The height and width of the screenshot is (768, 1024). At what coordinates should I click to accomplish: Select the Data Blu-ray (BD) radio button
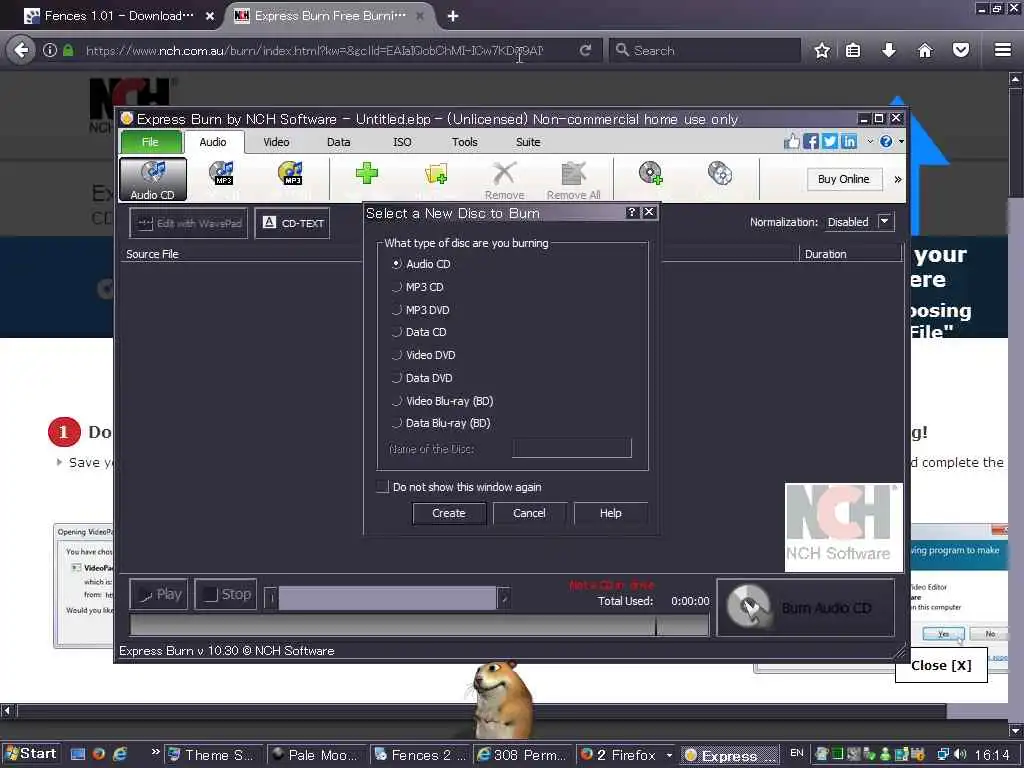[x=396, y=423]
